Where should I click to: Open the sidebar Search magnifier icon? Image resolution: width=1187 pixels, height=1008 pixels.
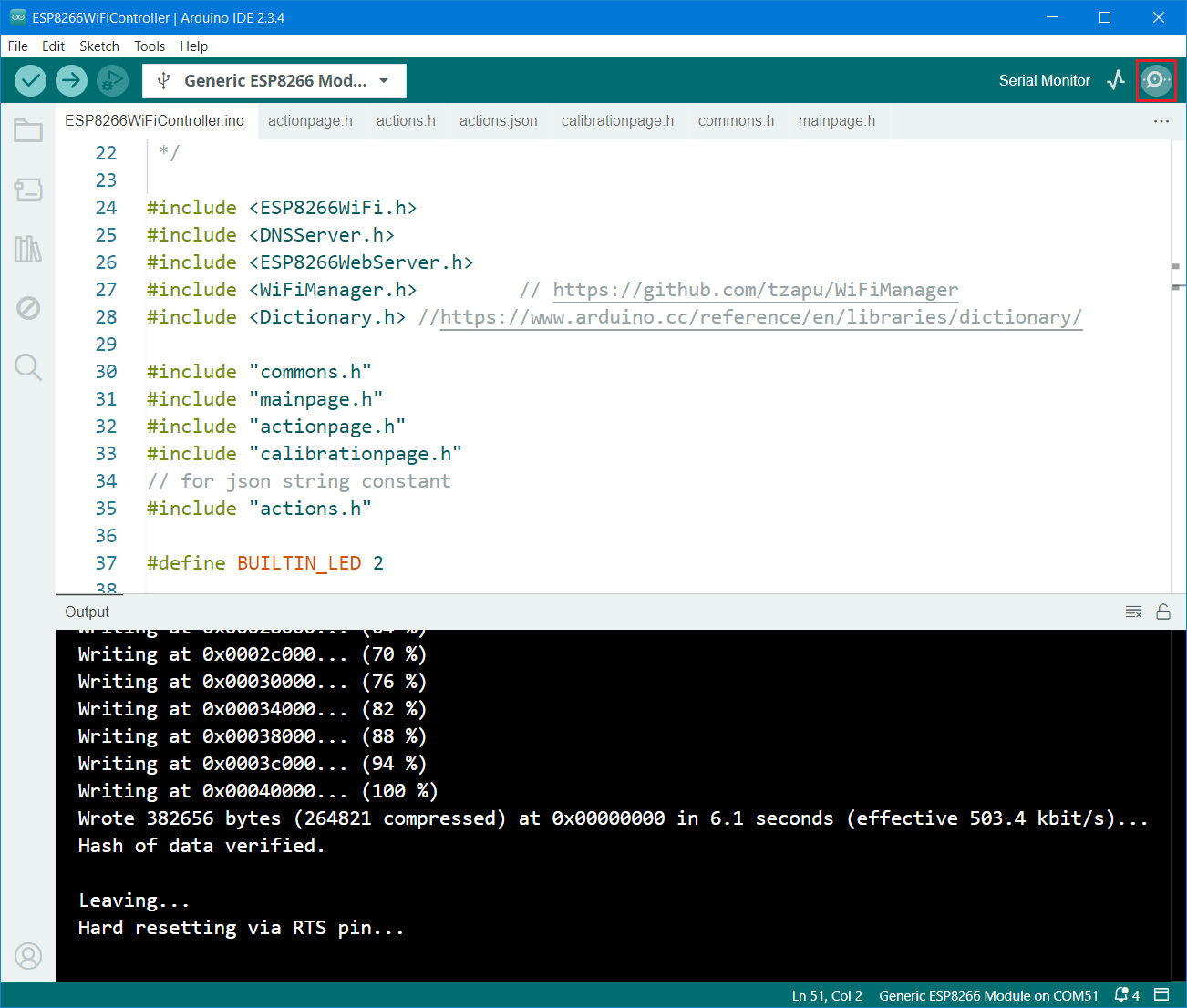28,367
